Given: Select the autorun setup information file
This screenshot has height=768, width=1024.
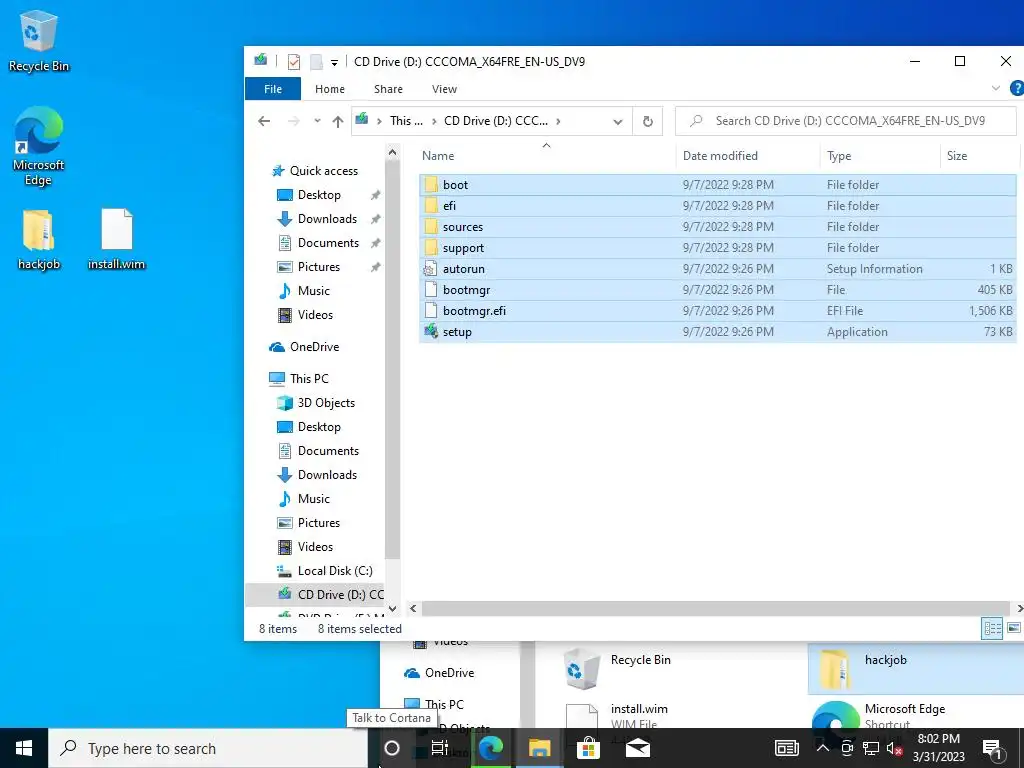Looking at the screenshot, I should (x=718, y=268).
